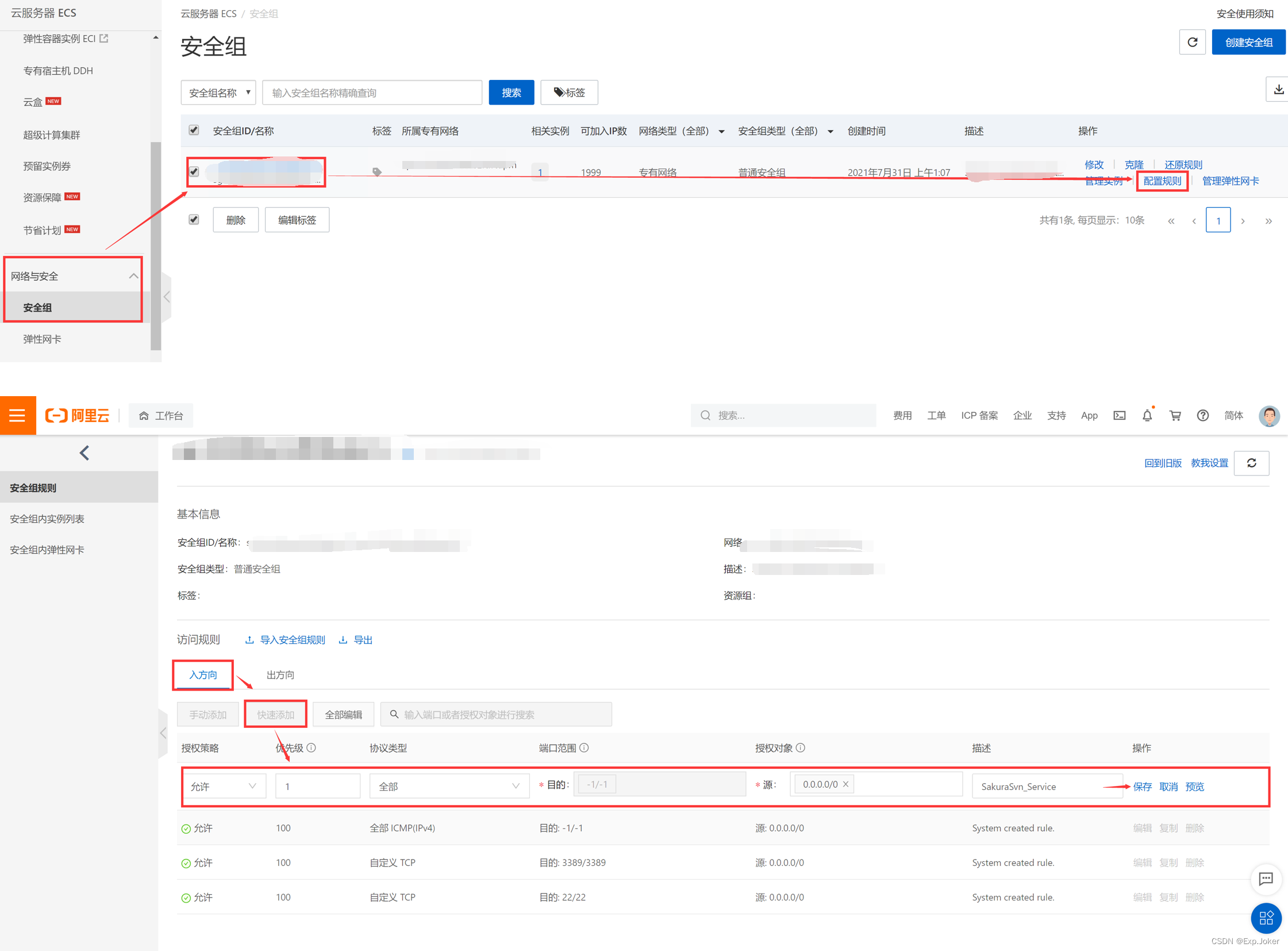
Task: Open the Cloud Shell terminal icon
Action: click(1119, 416)
